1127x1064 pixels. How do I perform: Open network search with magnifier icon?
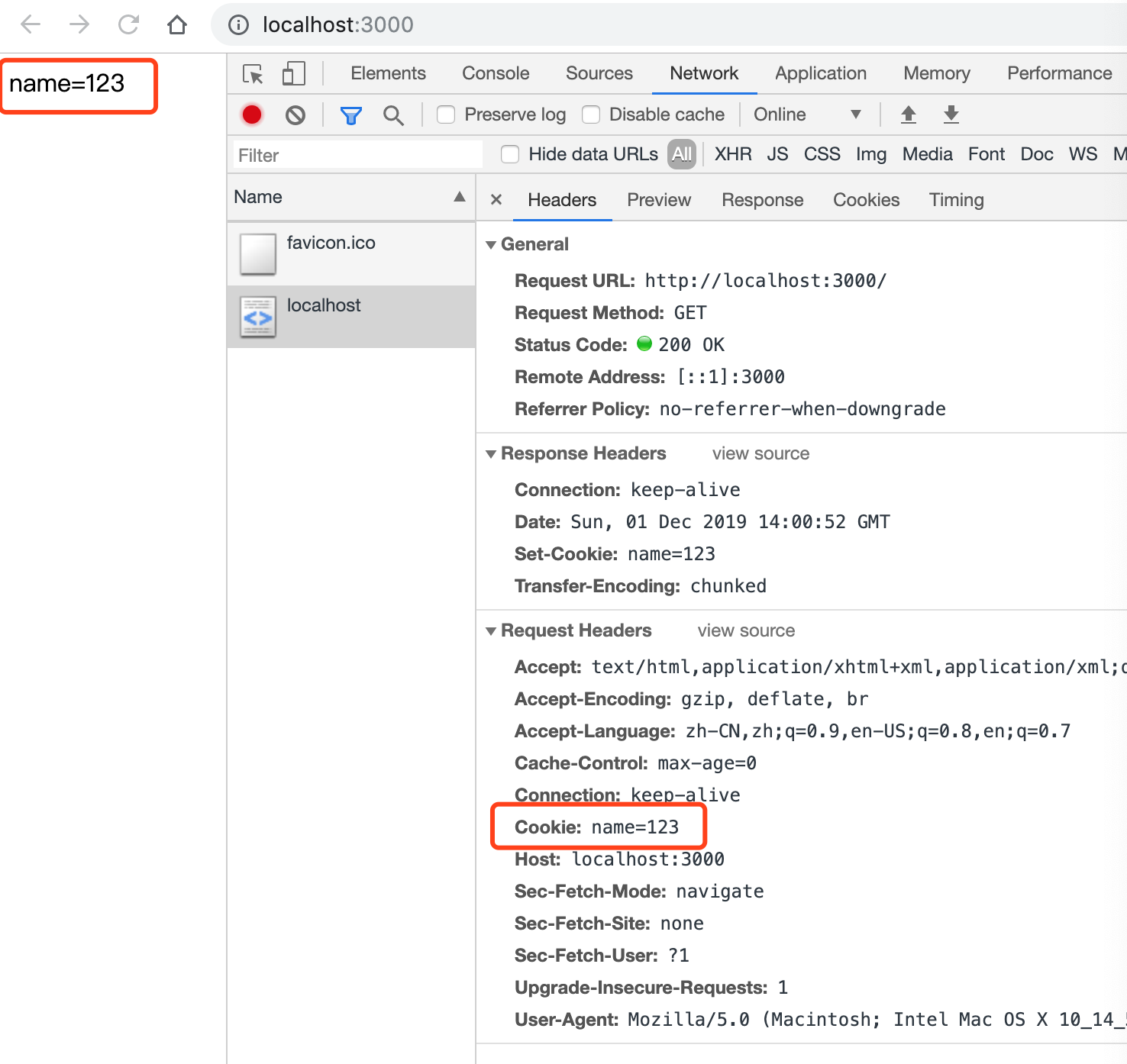394,115
